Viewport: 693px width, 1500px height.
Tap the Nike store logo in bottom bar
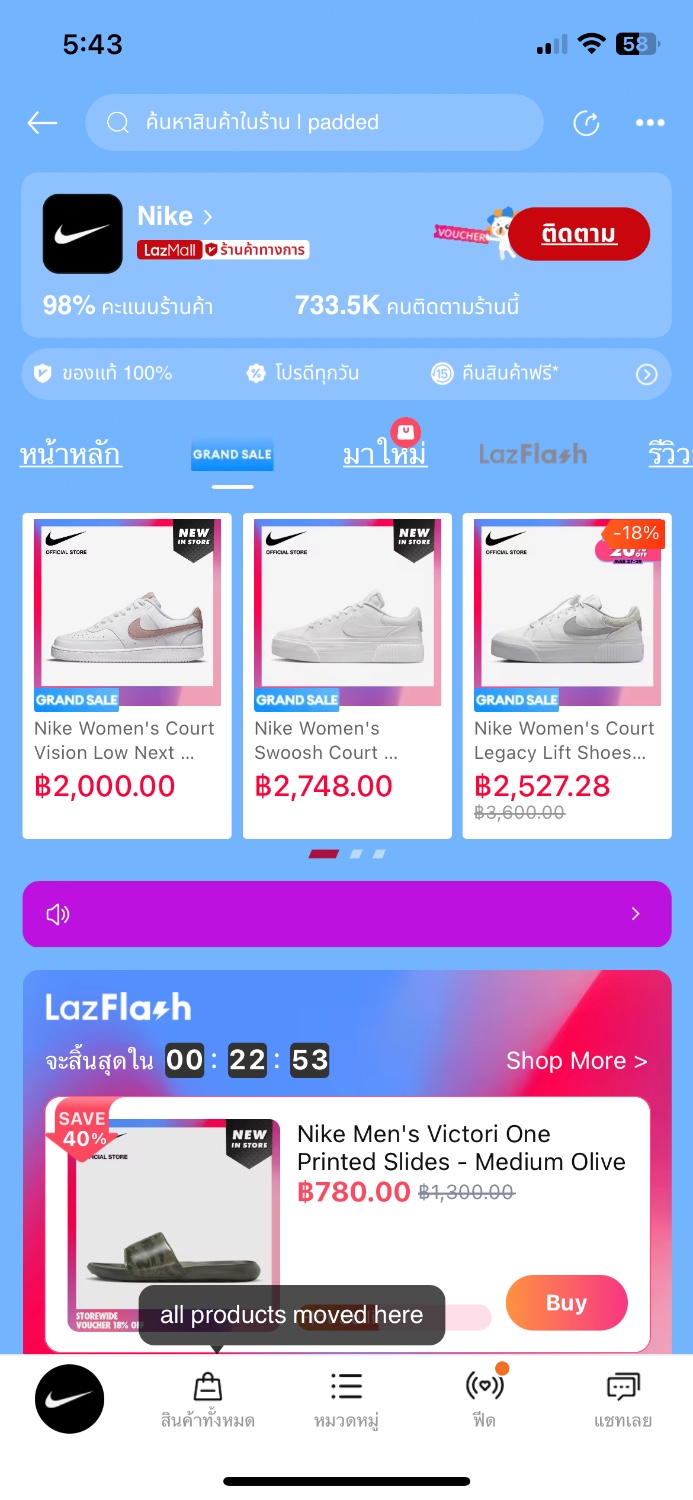(70, 1399)
